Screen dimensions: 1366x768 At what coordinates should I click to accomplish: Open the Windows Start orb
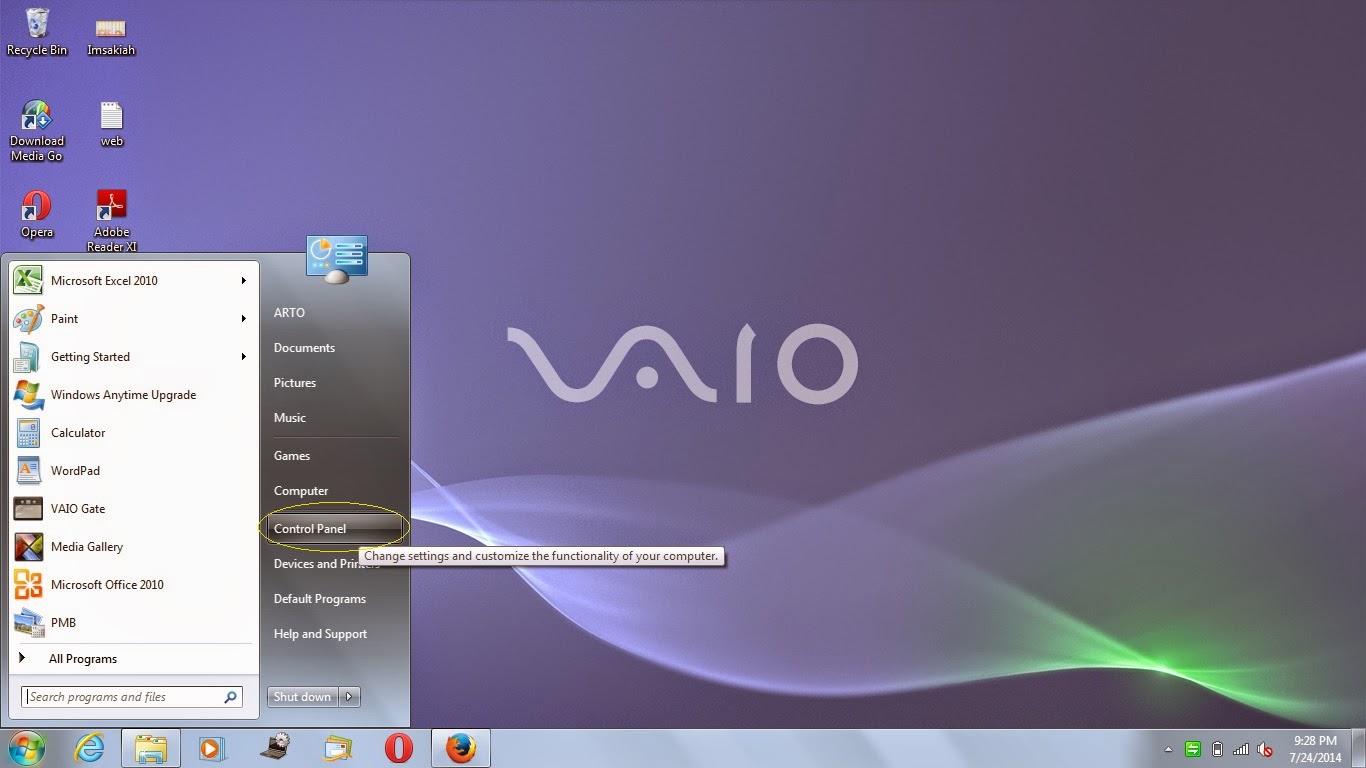(27, 748)
